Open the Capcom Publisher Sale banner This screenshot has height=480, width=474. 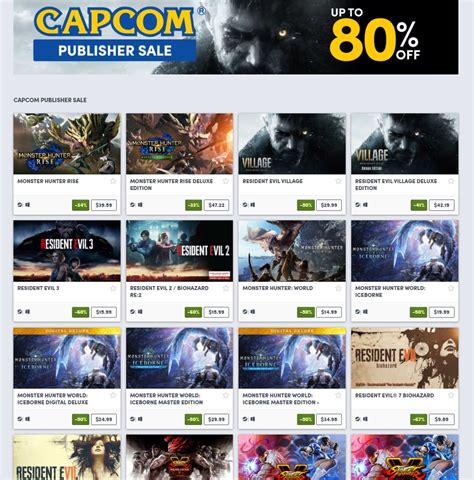[x=236, y=37]
